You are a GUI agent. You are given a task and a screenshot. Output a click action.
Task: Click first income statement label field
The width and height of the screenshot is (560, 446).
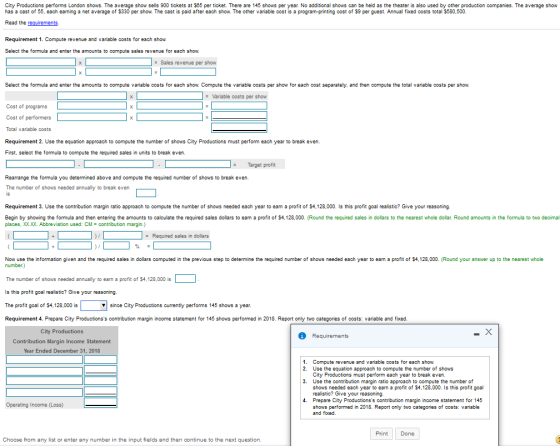tap(44, 360)
